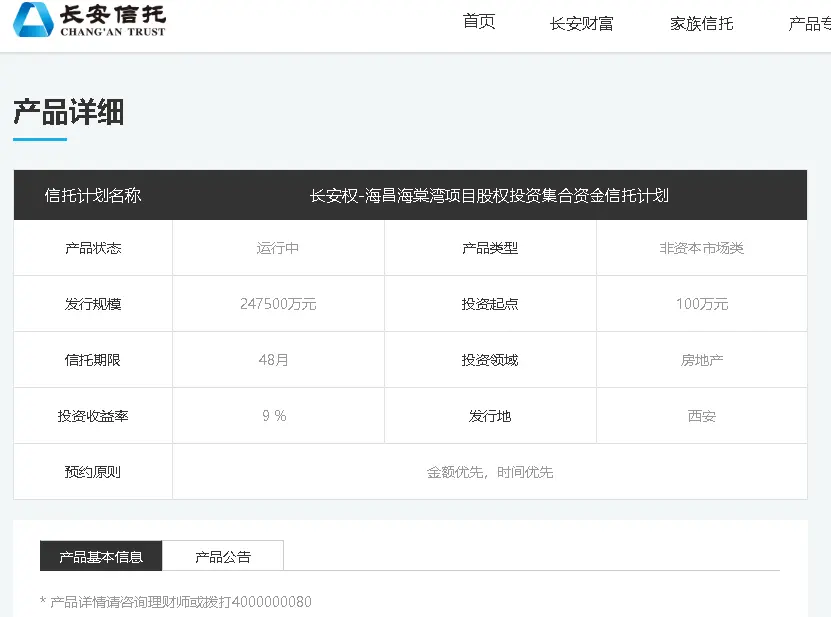
Task: Go to the 长安财富 menu
Action: pyautogui.click(x=581, y=23)
